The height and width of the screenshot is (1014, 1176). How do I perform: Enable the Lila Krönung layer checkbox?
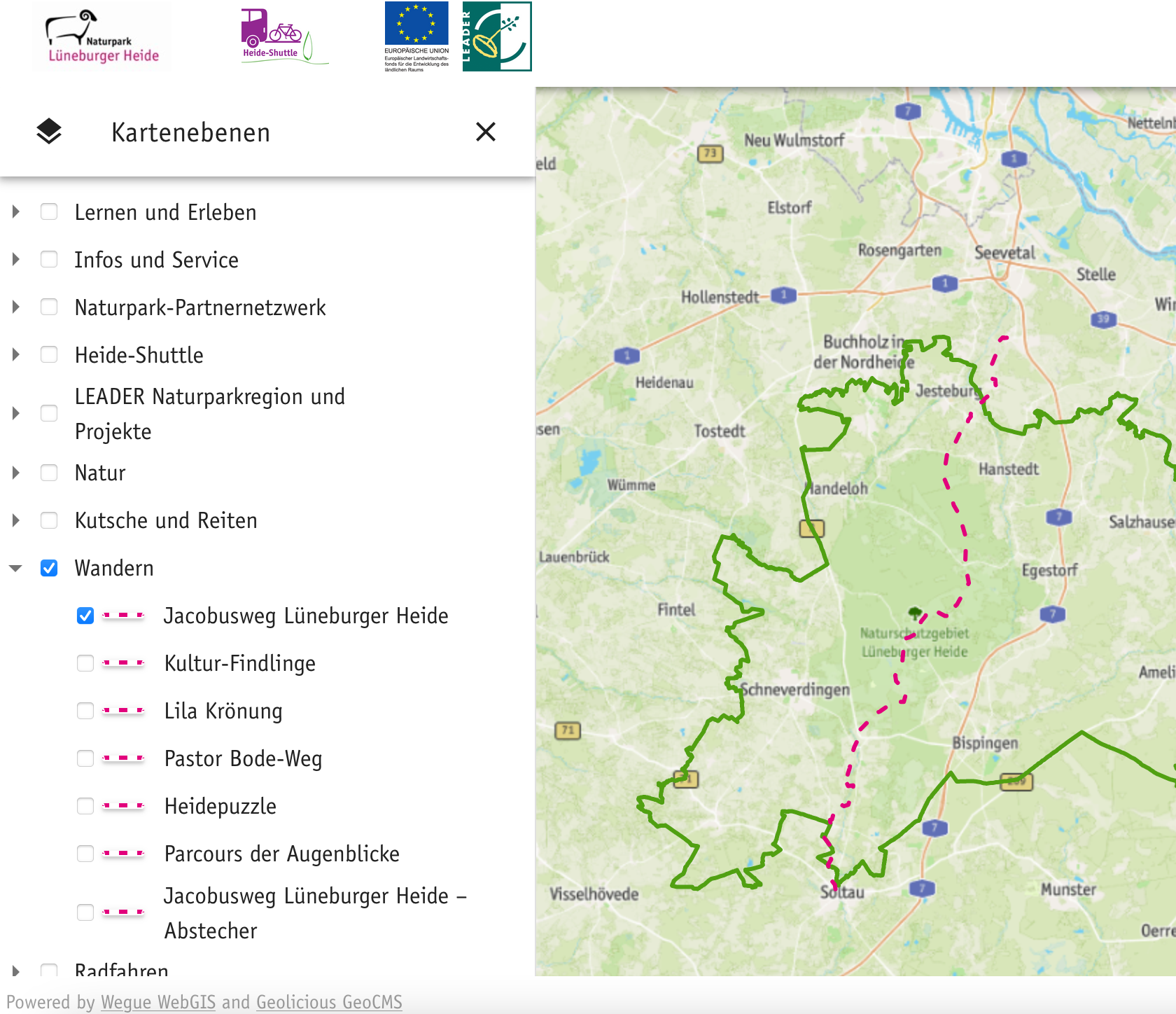pyautogui.click(x=85, y=711)
